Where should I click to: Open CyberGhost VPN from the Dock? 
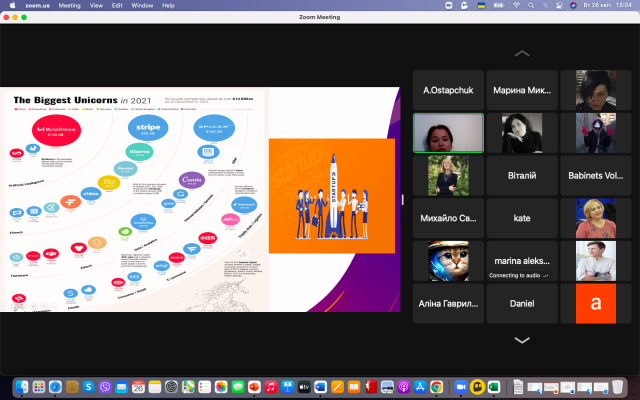[477, 386]
